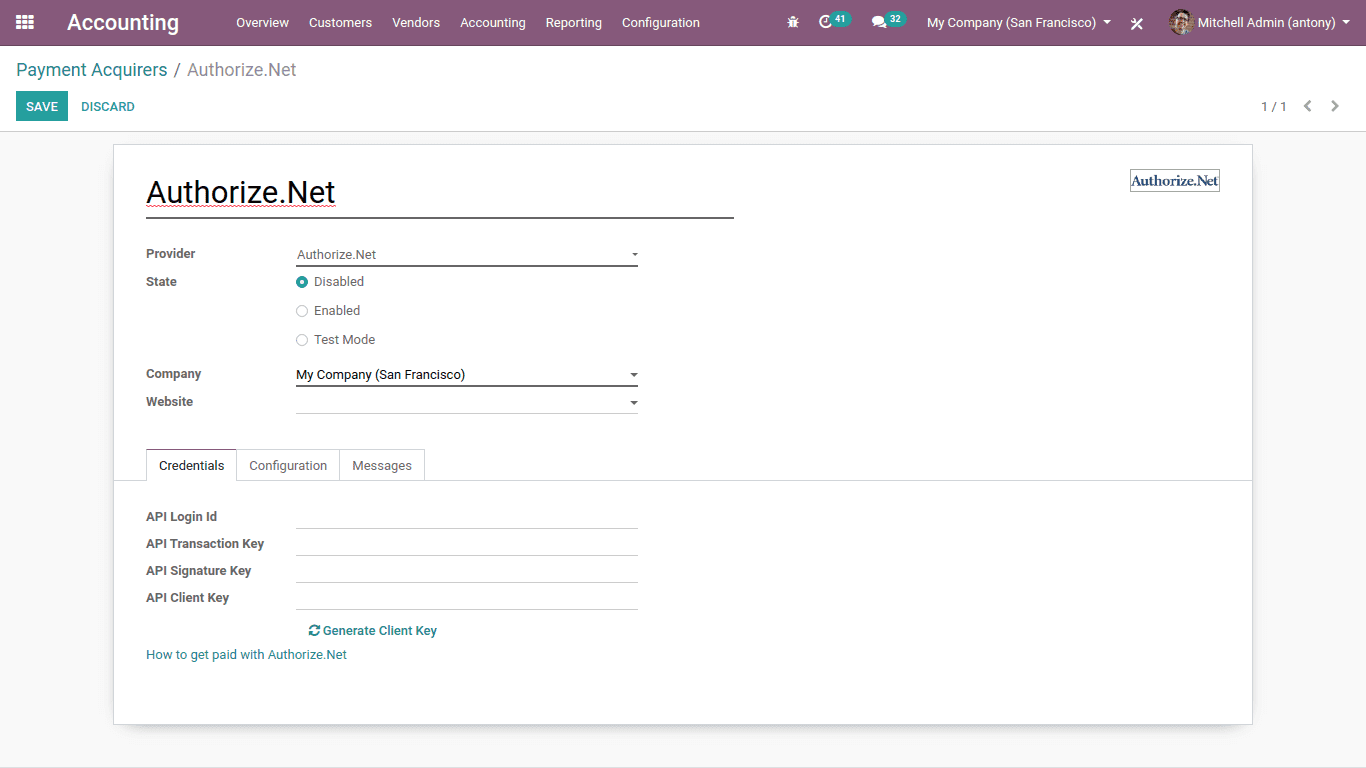Go to previous record arrow
The height and width of the screenshot is (768, 1366).
coord(1307,106)
